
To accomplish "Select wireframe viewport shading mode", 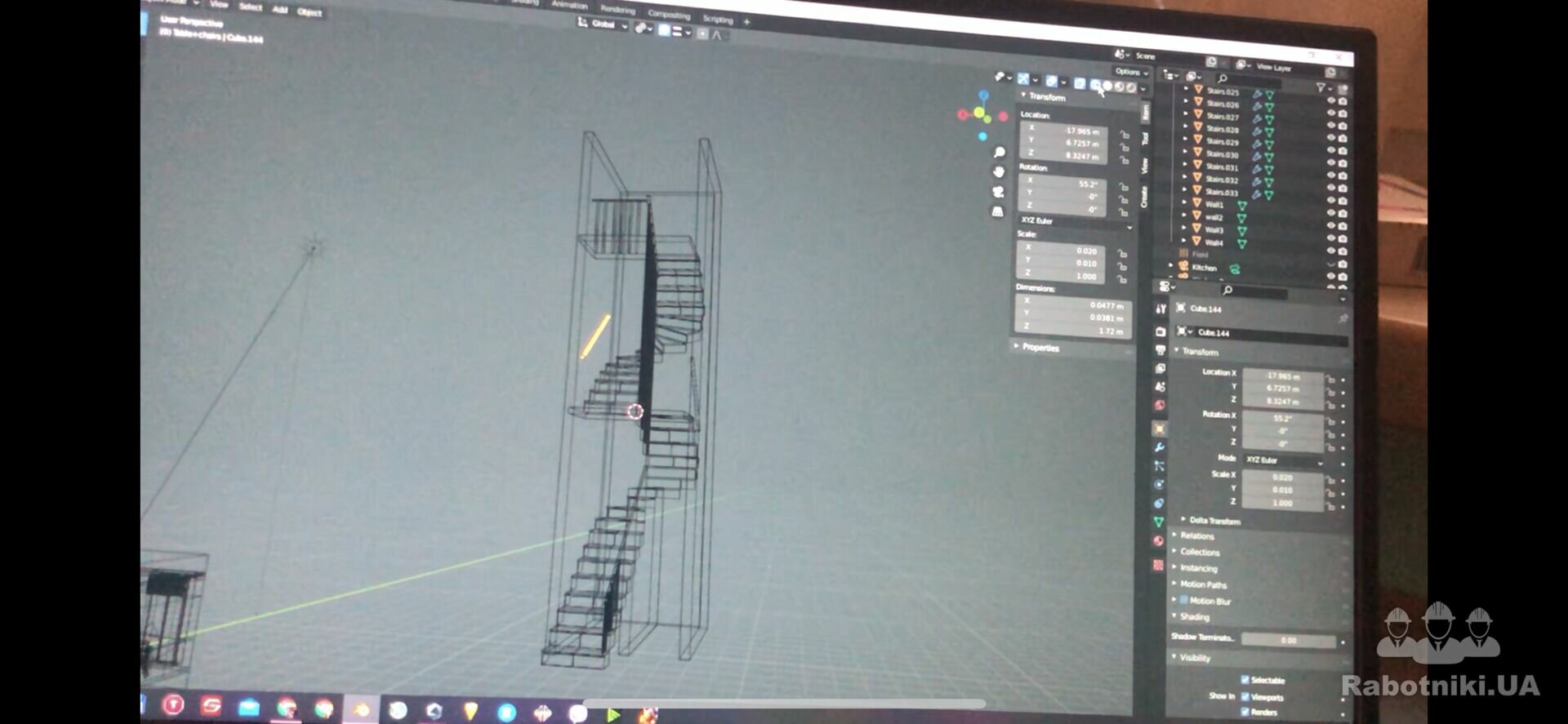I will (x=1096, y=84).
